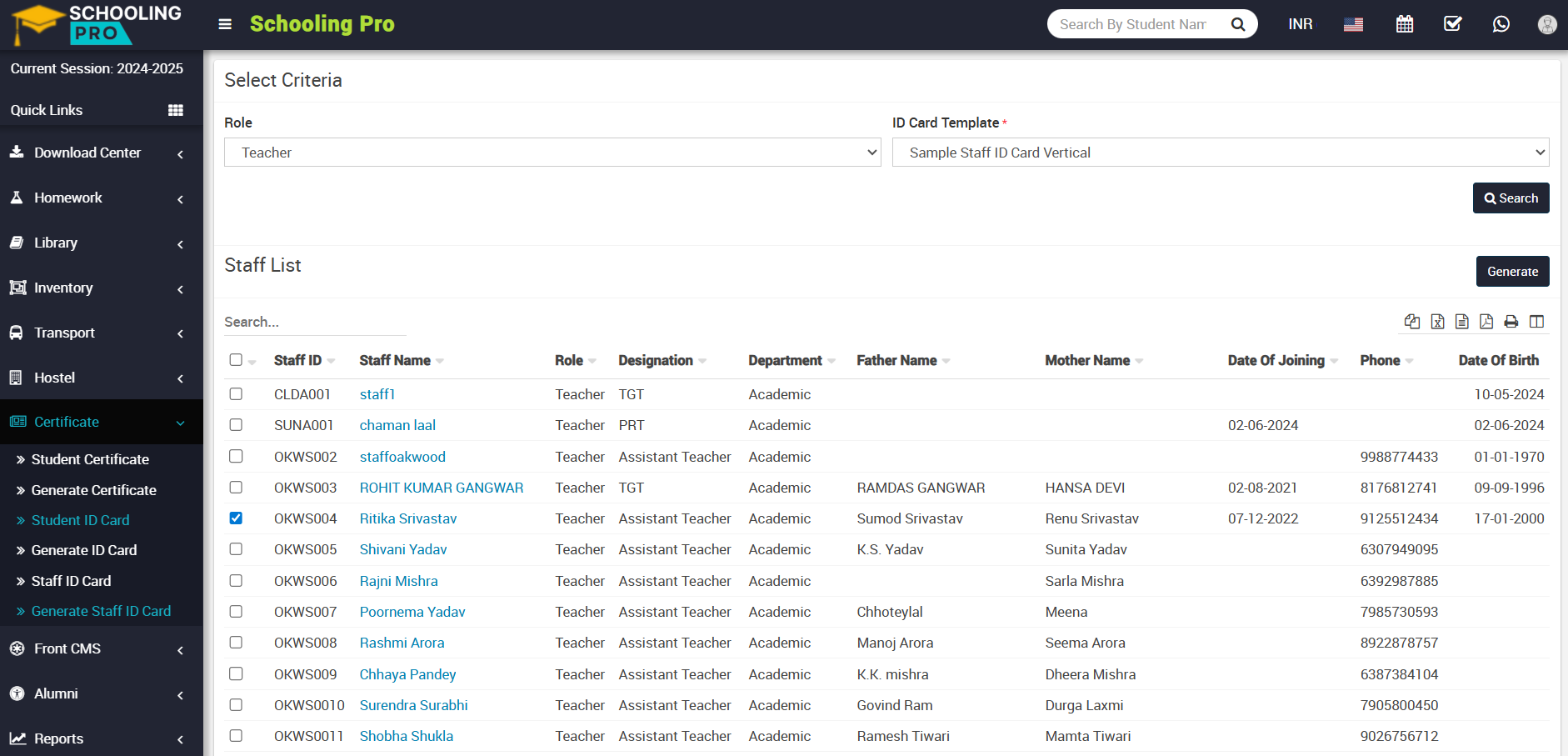Print the staff list
The image size is (1568, 756).
tap(1511, 322)
